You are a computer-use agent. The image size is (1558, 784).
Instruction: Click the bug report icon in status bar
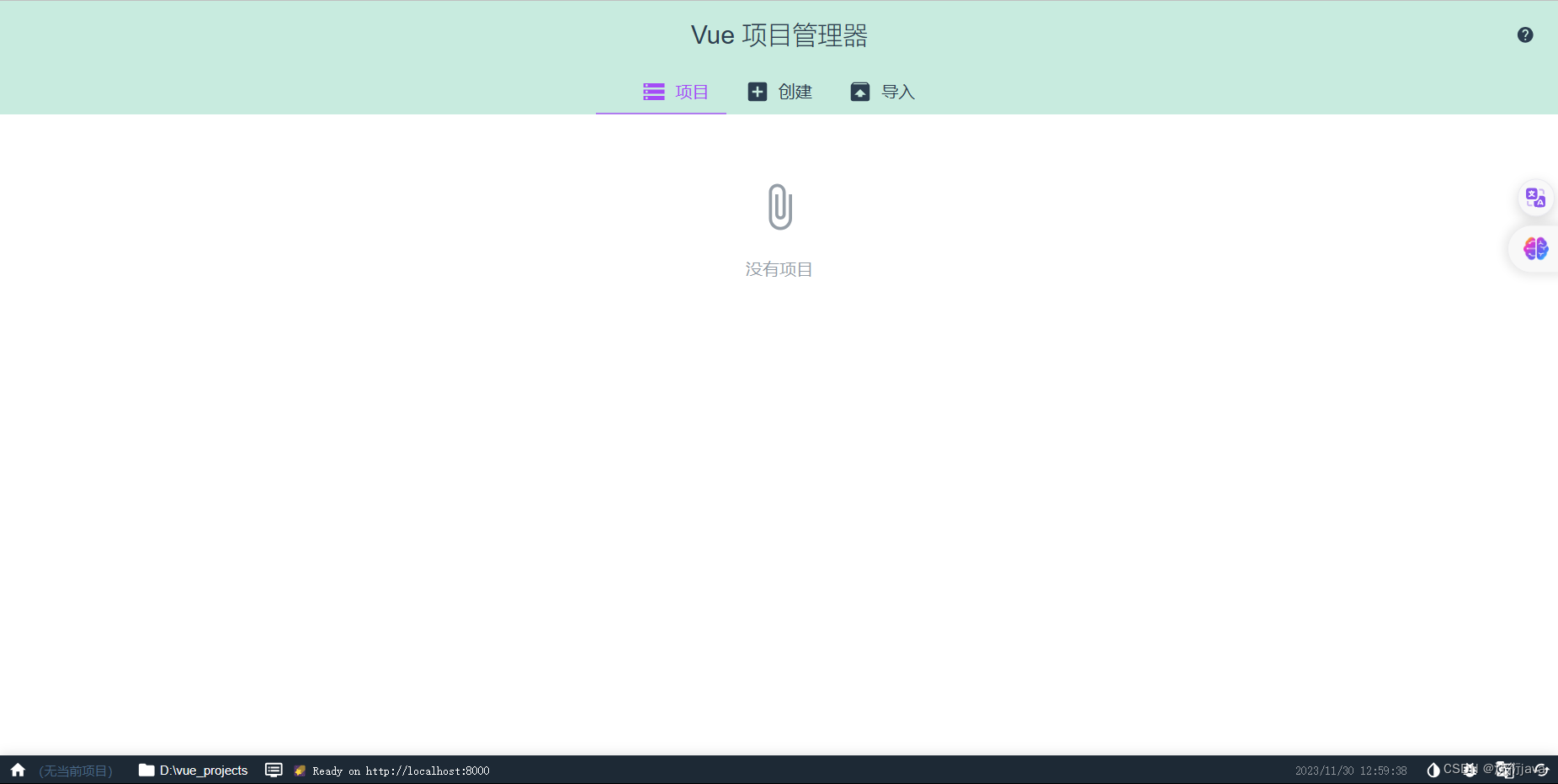click(x=1470, y=770)
